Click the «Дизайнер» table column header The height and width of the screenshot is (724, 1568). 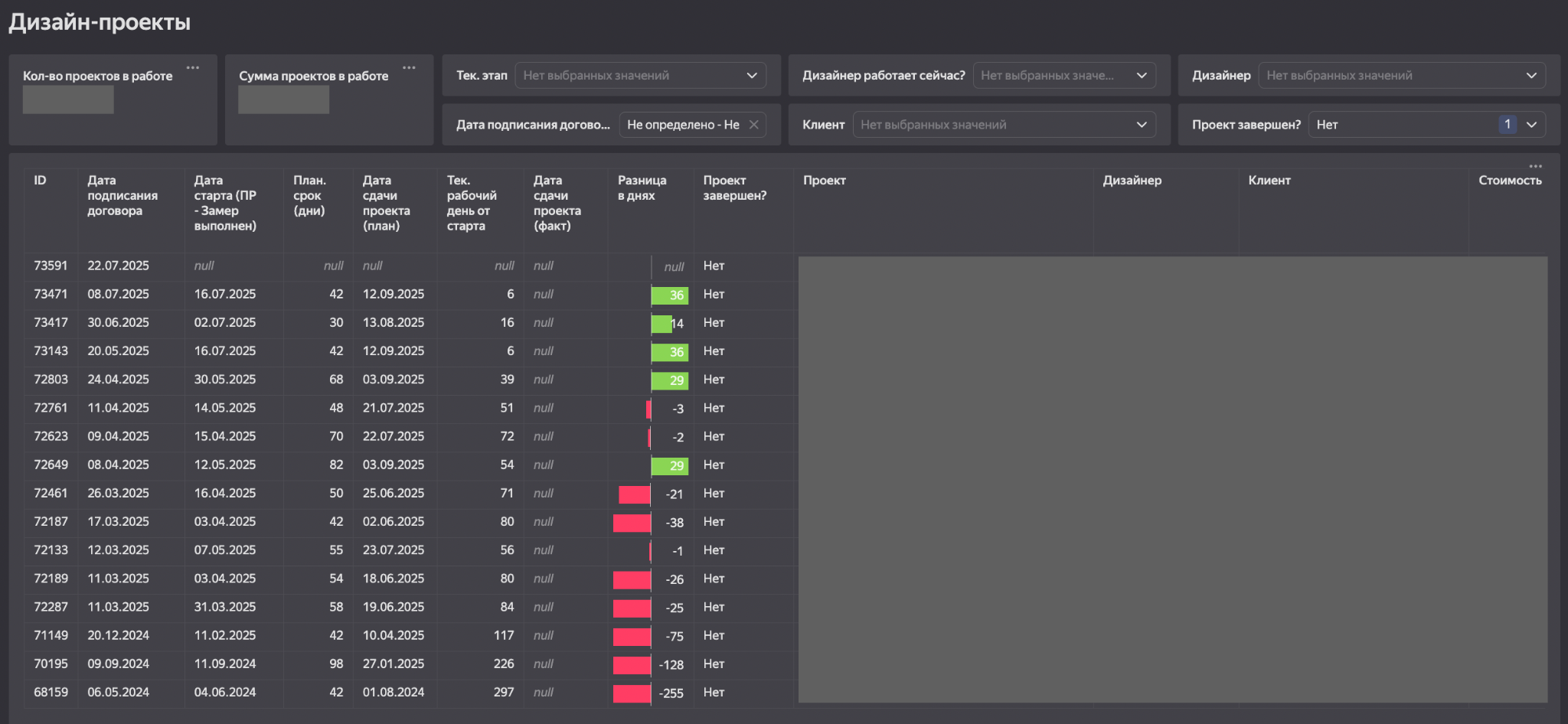tap(1132, 181)
